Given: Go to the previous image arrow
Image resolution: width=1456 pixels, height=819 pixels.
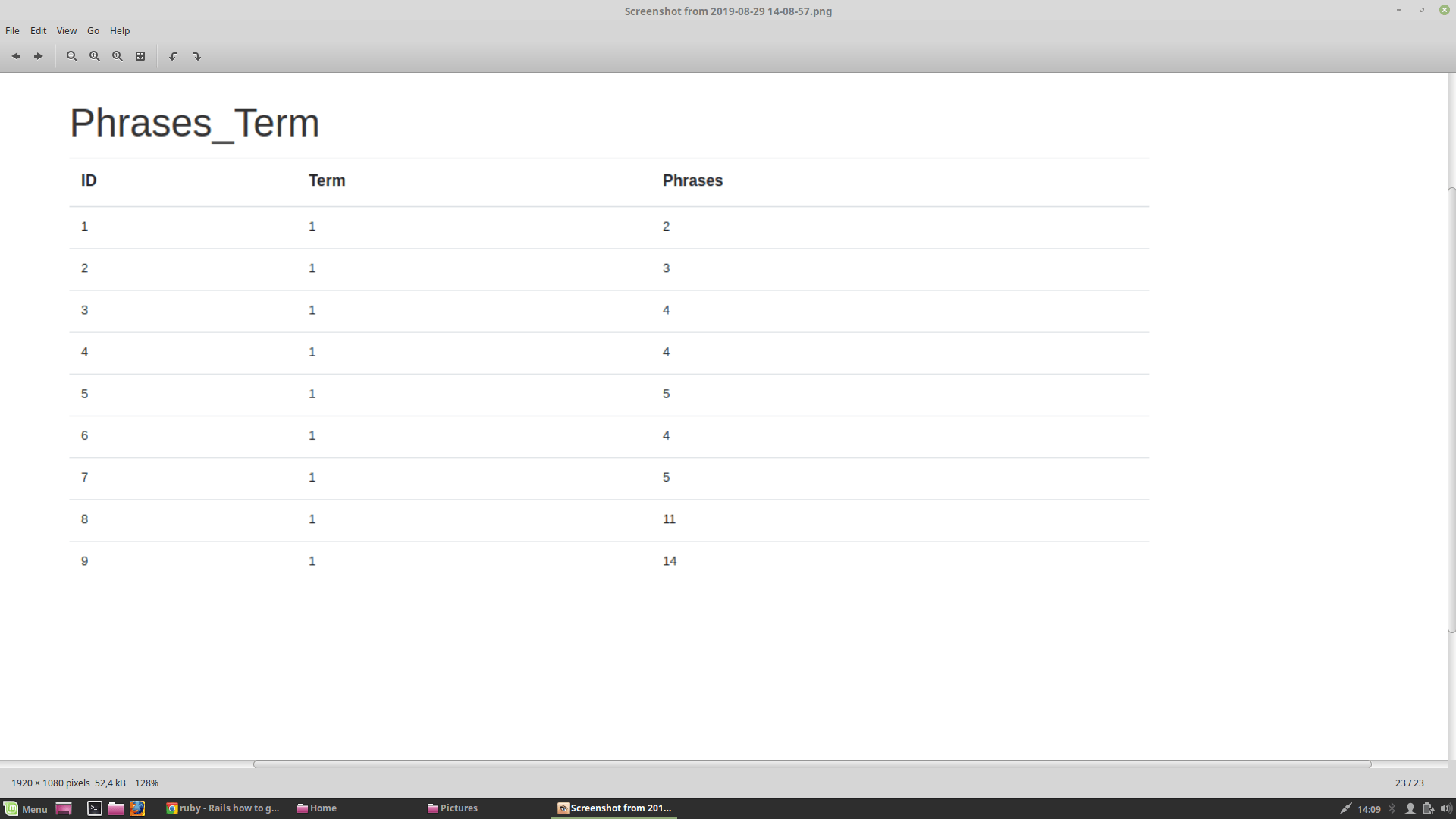Looking at the screenshot, I should point(16,56).
